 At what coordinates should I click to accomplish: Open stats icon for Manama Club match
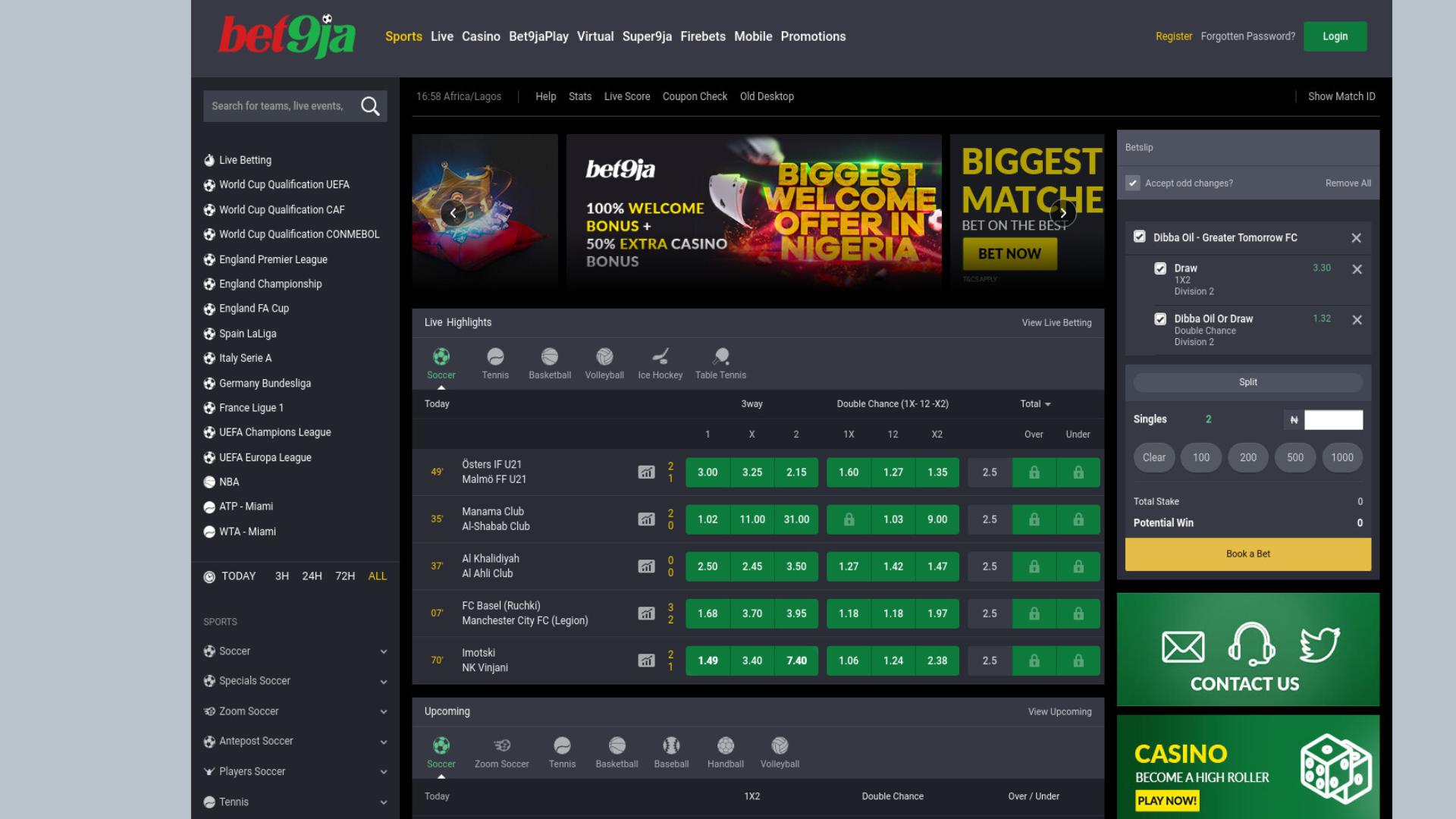(x=646, y=519)
